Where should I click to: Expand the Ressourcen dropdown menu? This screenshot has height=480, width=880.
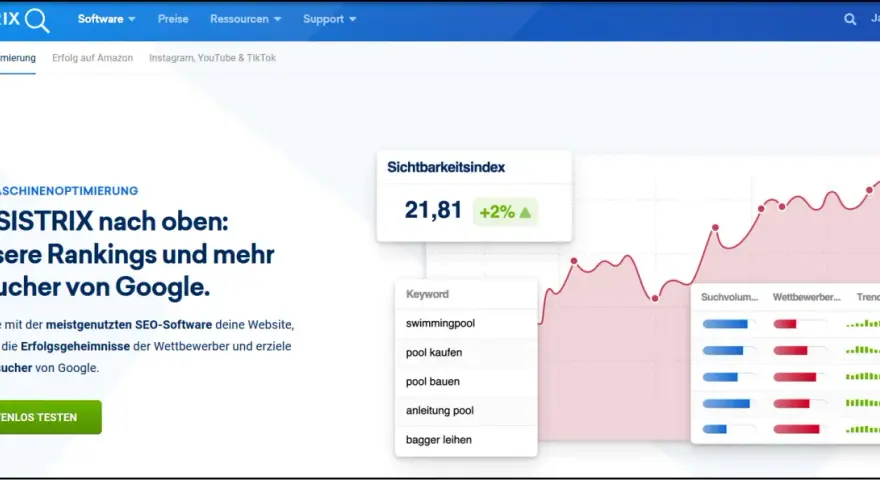pos(245,19)
